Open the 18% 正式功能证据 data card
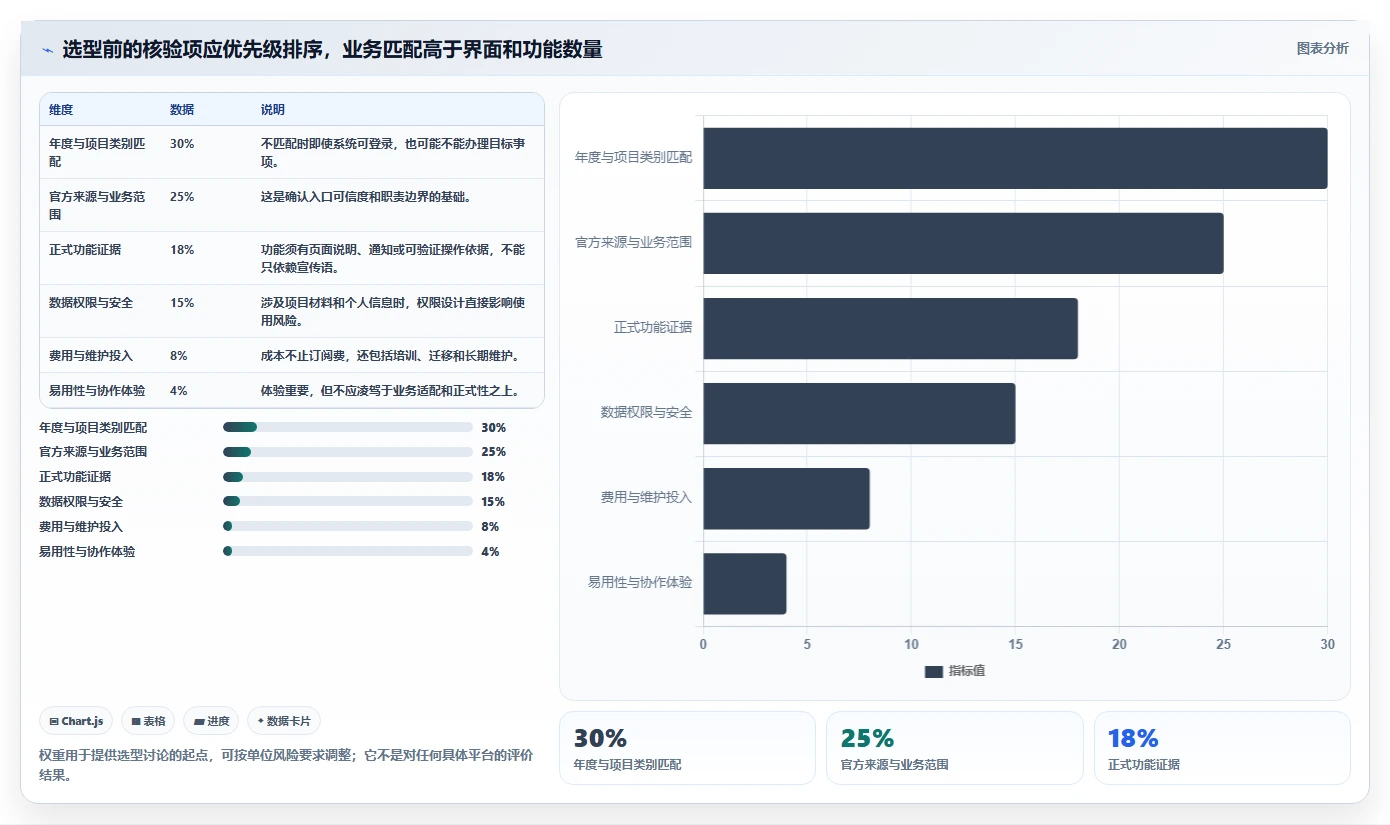The width and height of the screenshot is (1390, 825). [x=1222, y=748]
